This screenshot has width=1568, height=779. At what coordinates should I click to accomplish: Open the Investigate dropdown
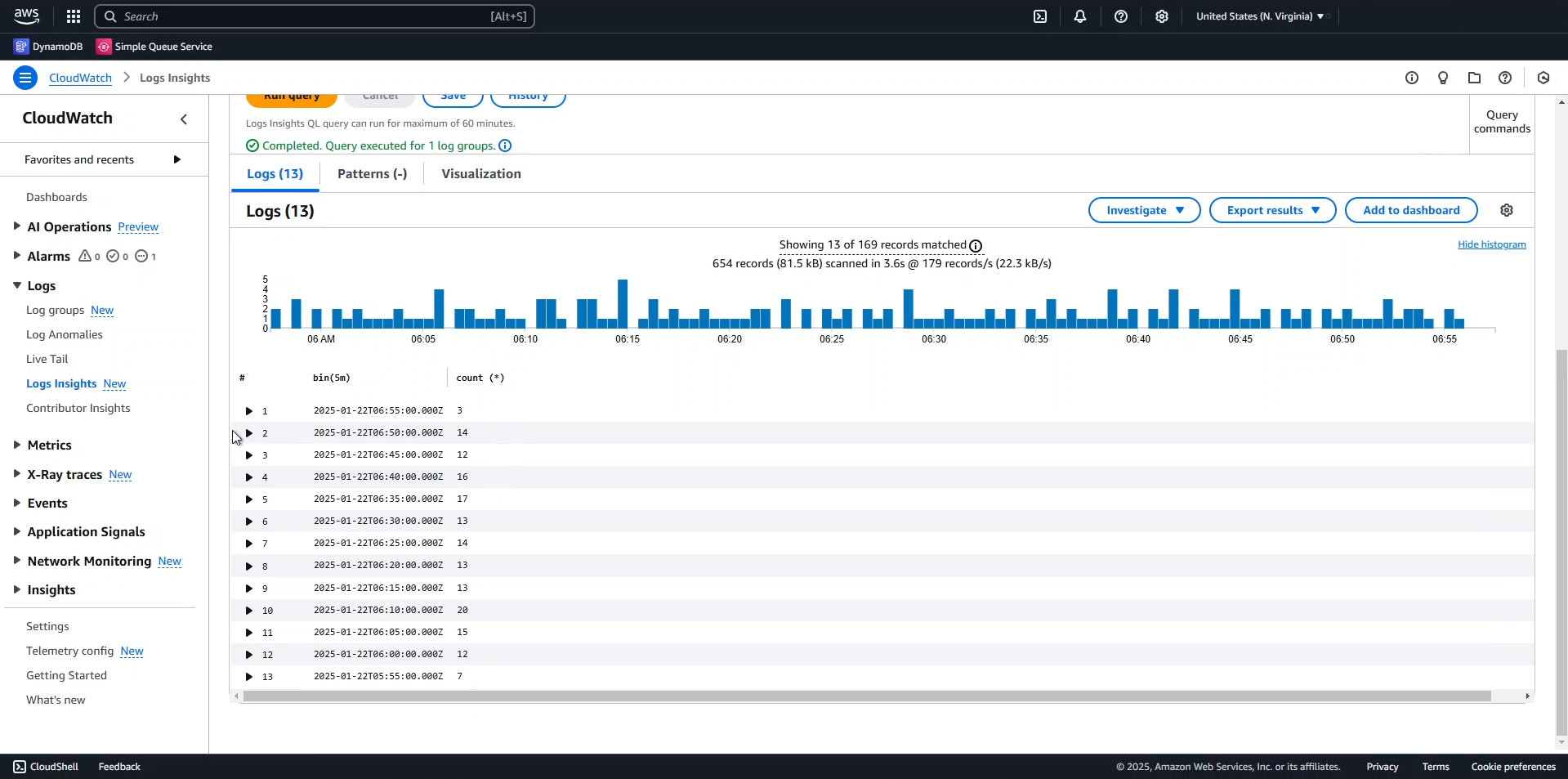tap(1144, 210)
